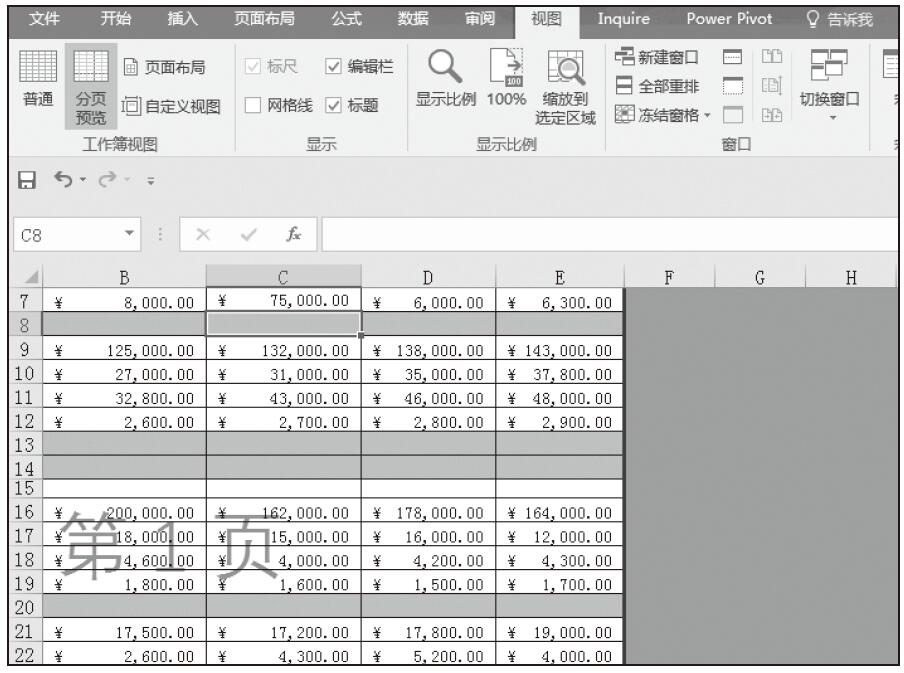
Task: Select column E header
Action: 559,277
